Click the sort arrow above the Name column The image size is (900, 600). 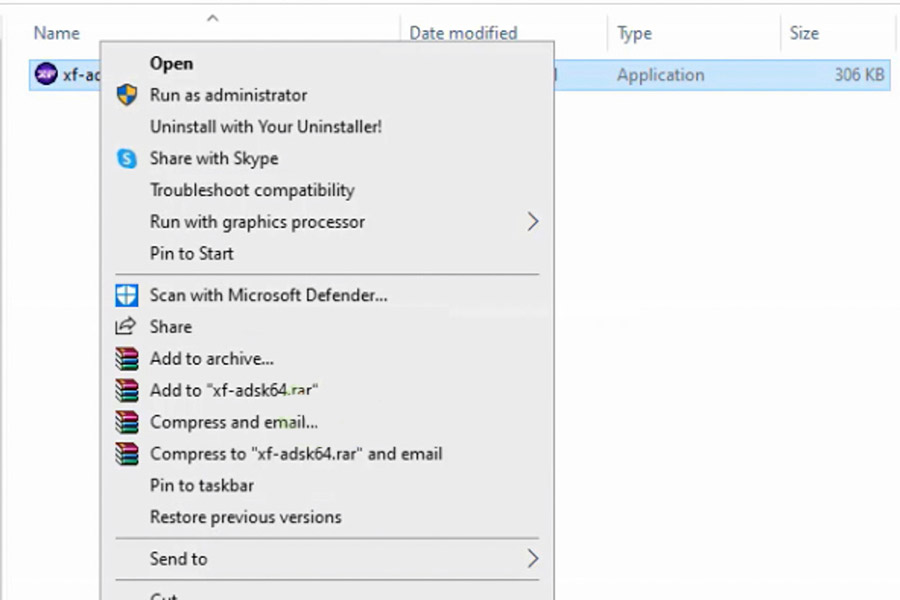coord(212,18)
